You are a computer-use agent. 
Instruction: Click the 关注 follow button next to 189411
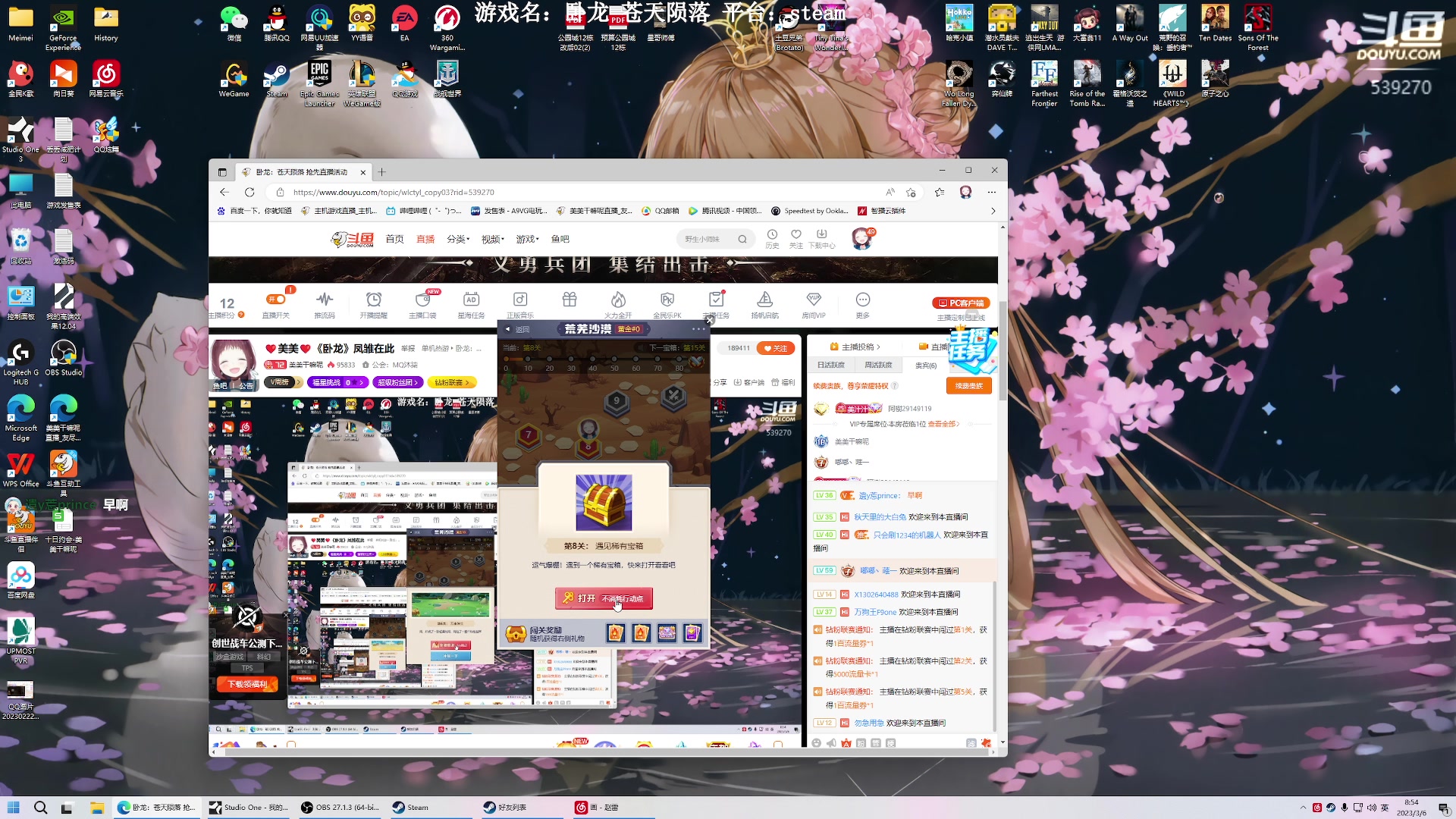(776, 348)
